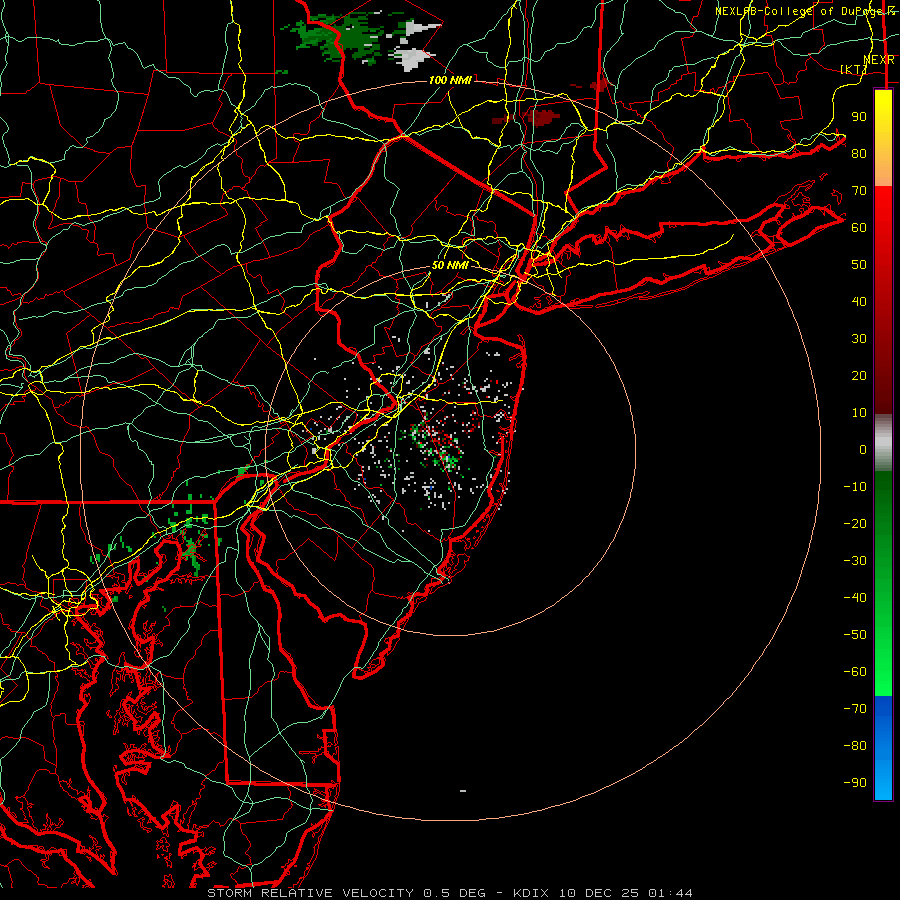Click the -20 value on the velocity scale
Screen dimensions: 900x900
pos(855,523)
